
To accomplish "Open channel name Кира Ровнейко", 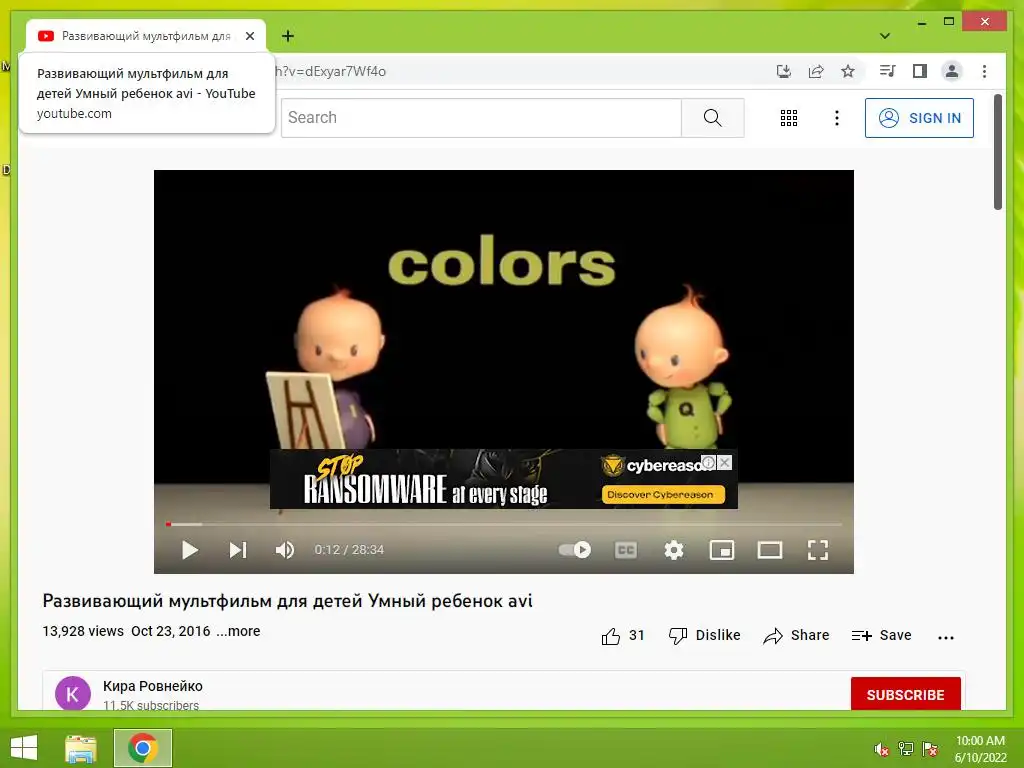I will pos(153,686).
